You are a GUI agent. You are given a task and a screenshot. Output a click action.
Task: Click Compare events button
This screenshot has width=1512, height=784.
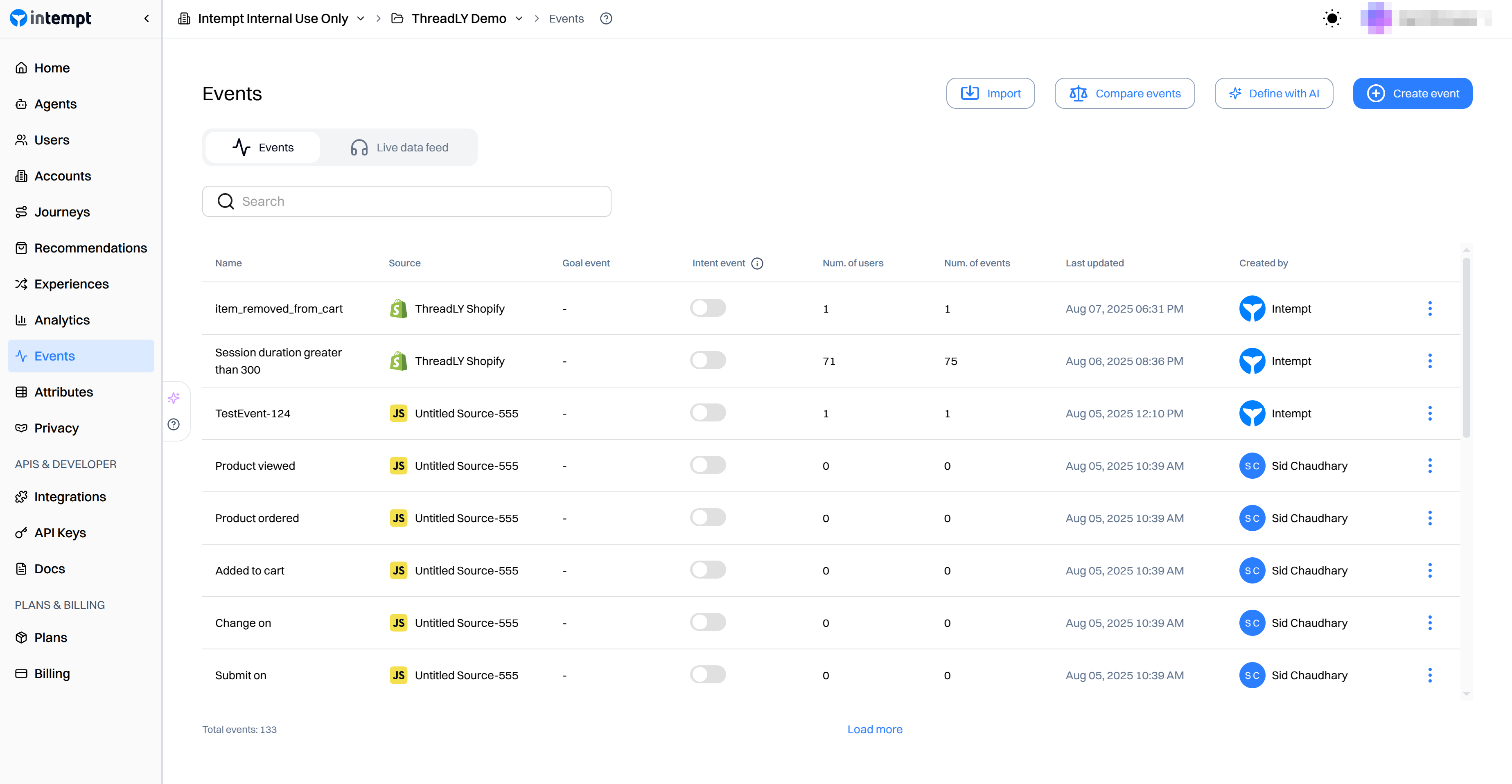(x=1125, y=93)
